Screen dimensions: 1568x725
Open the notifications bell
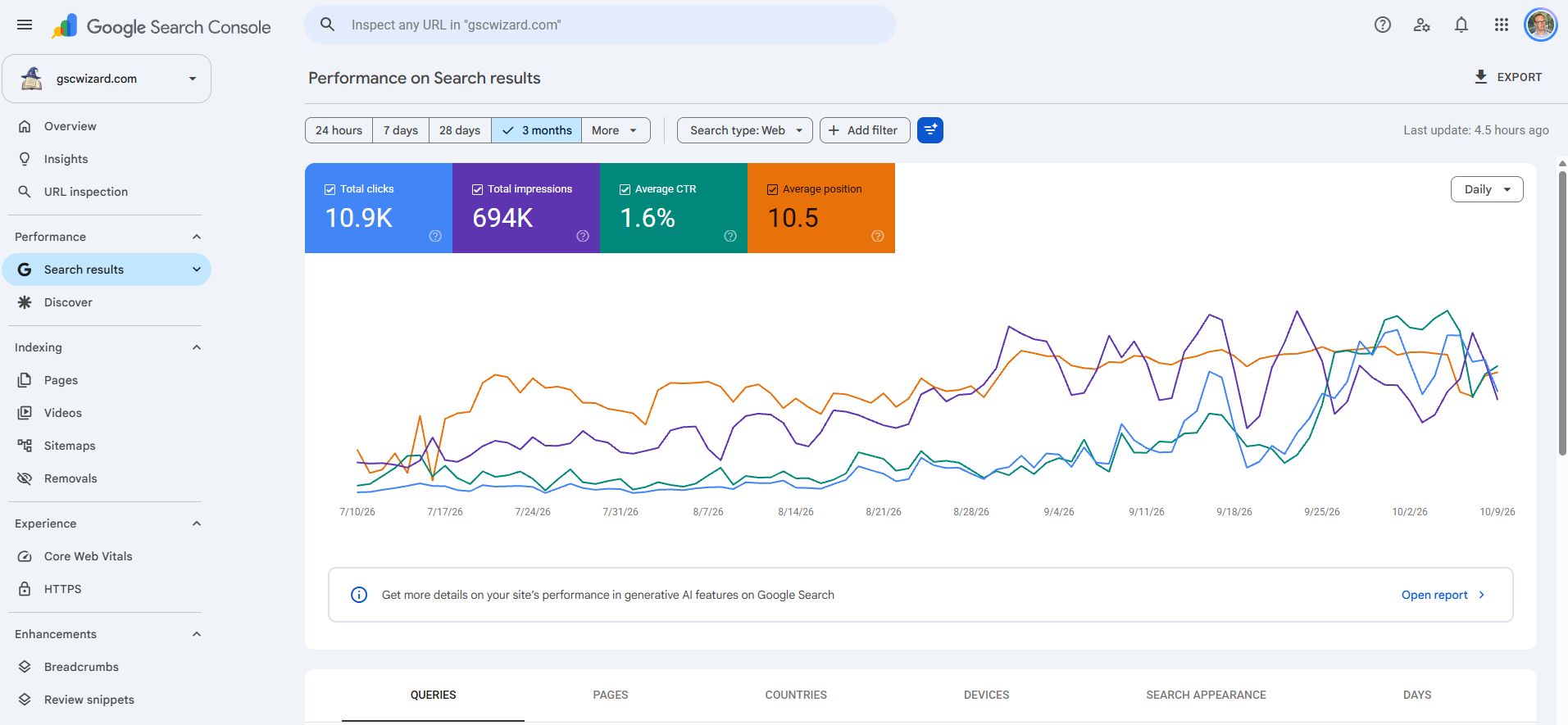click(1461, 25)
